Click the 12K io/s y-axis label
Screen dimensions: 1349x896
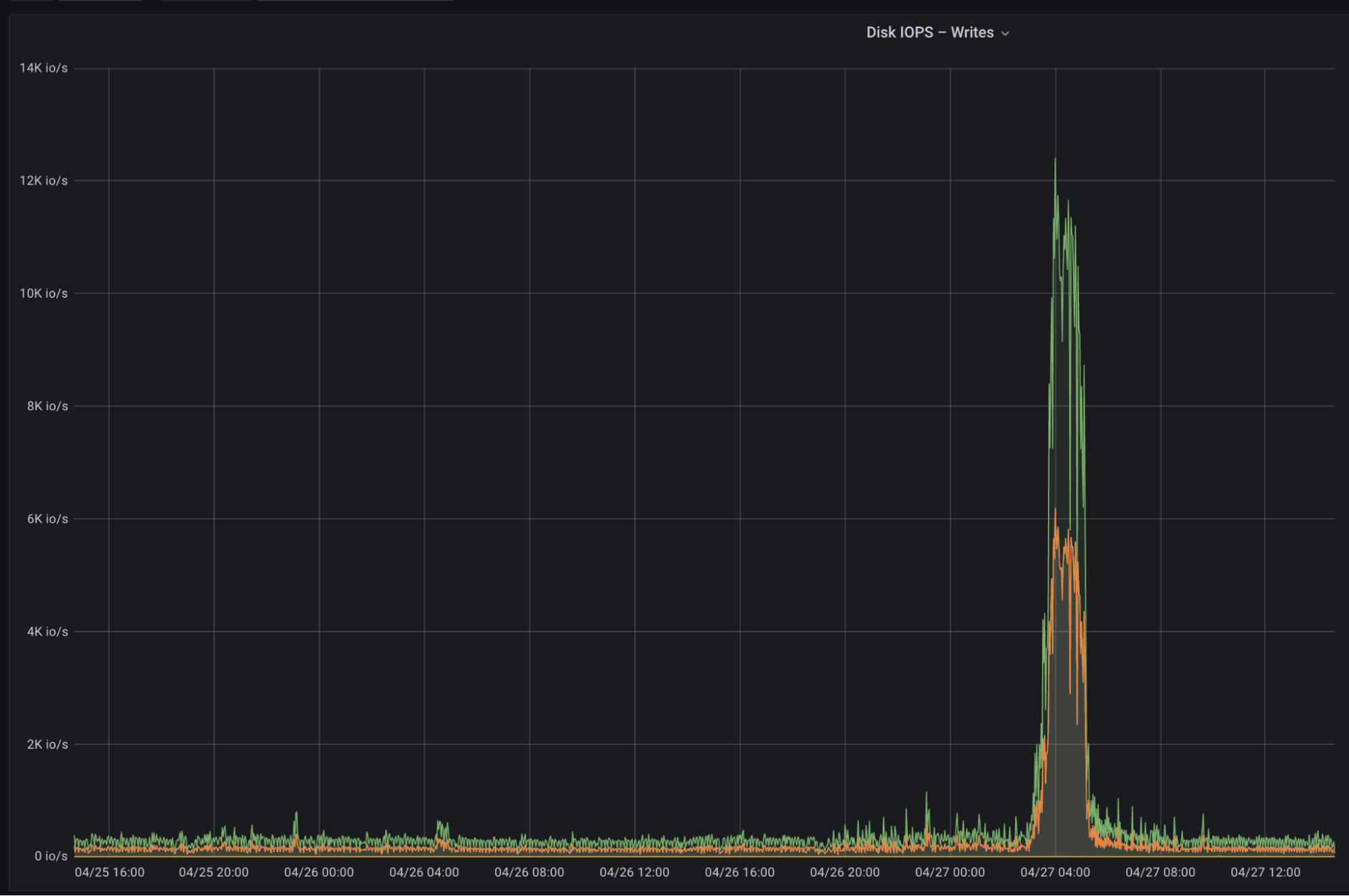coord(43,181)
